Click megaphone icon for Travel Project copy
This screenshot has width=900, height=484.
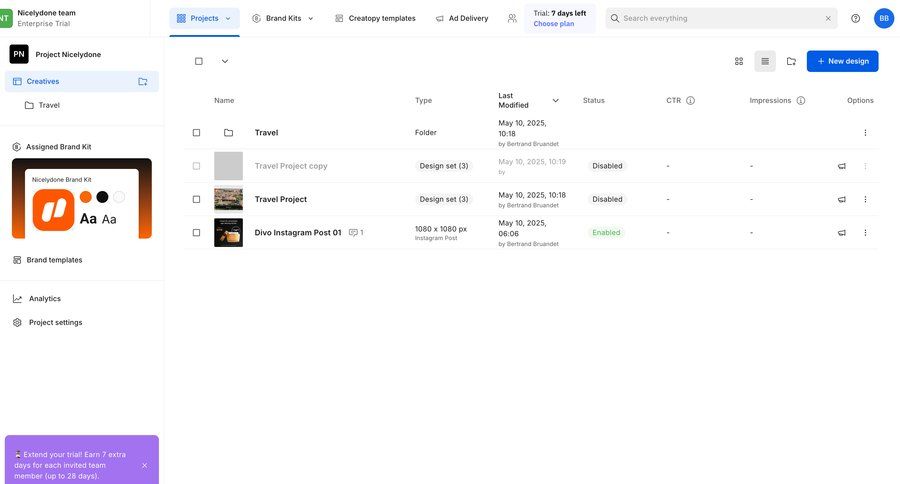[841, 166]
